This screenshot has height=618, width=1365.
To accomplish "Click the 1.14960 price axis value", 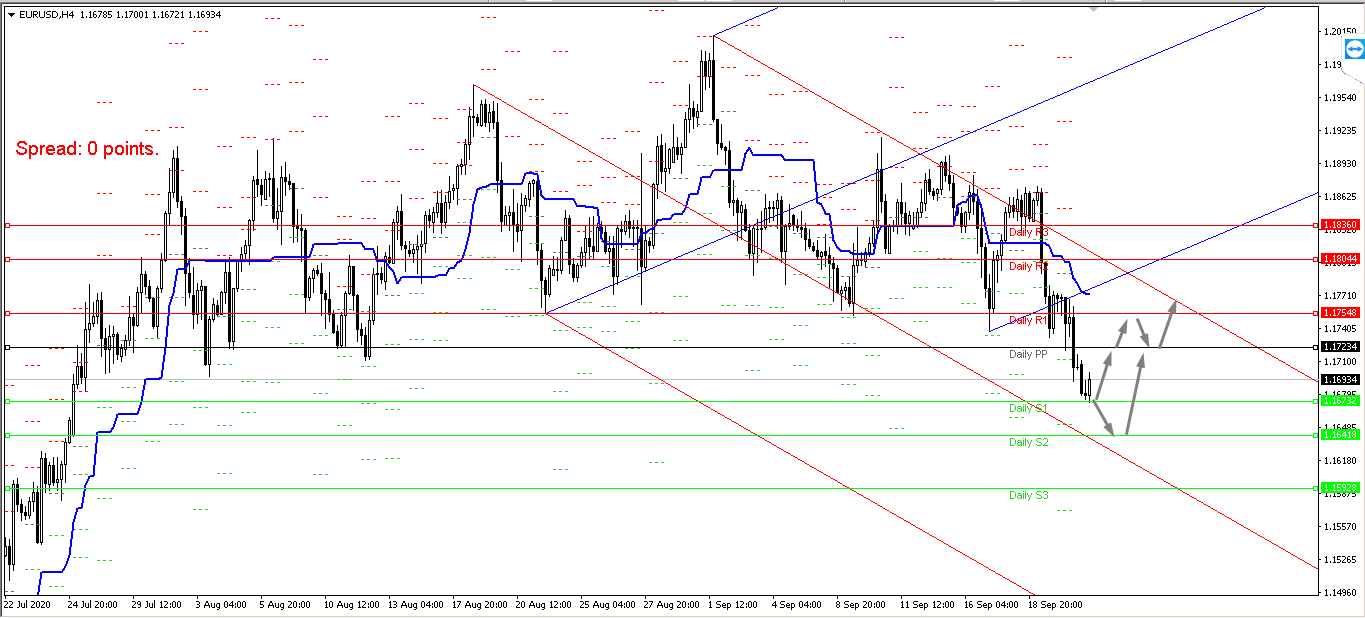I will click(x=1340, y=592).
